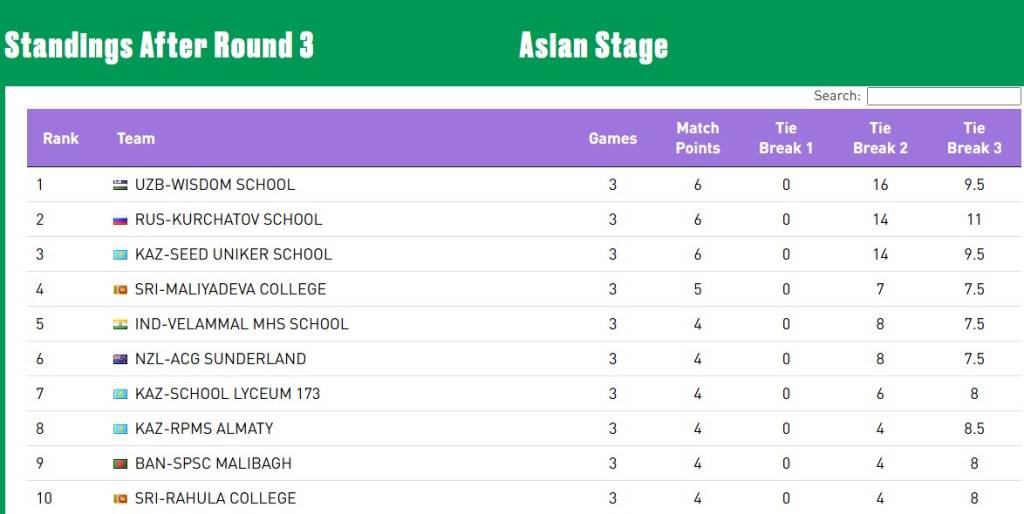The width and height of the screenshot is (1024, 514).
Task: Click the flag beside SRI-RAHULA COLLEGE
Action: click(120, 499)
